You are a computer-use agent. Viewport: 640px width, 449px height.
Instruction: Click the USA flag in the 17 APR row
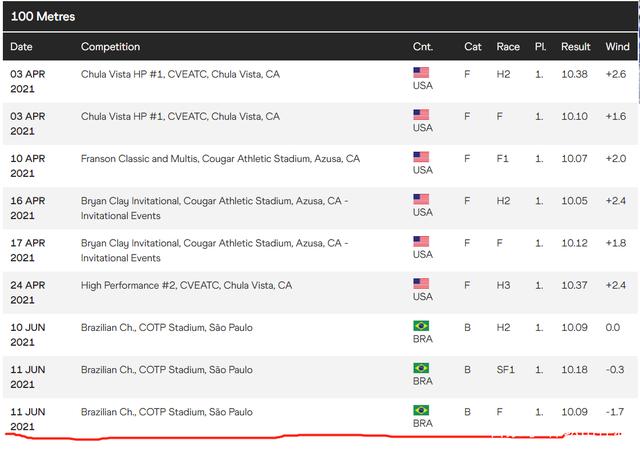(421, 241)
